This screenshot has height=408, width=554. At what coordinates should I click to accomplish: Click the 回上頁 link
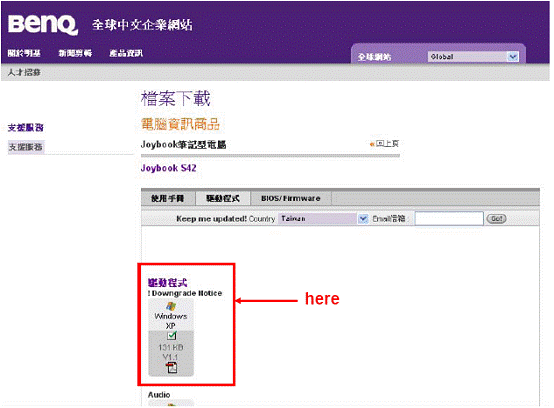click(387, 143)
